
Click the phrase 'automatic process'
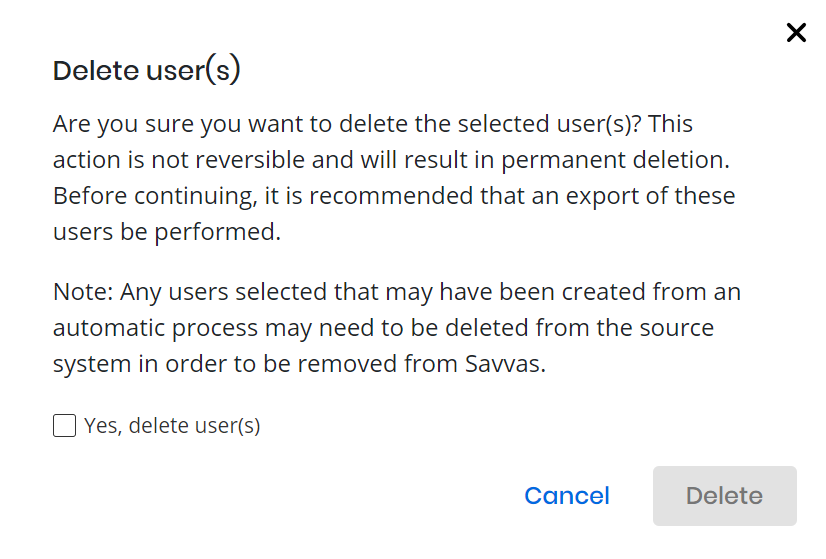click(x=155, y=328)
